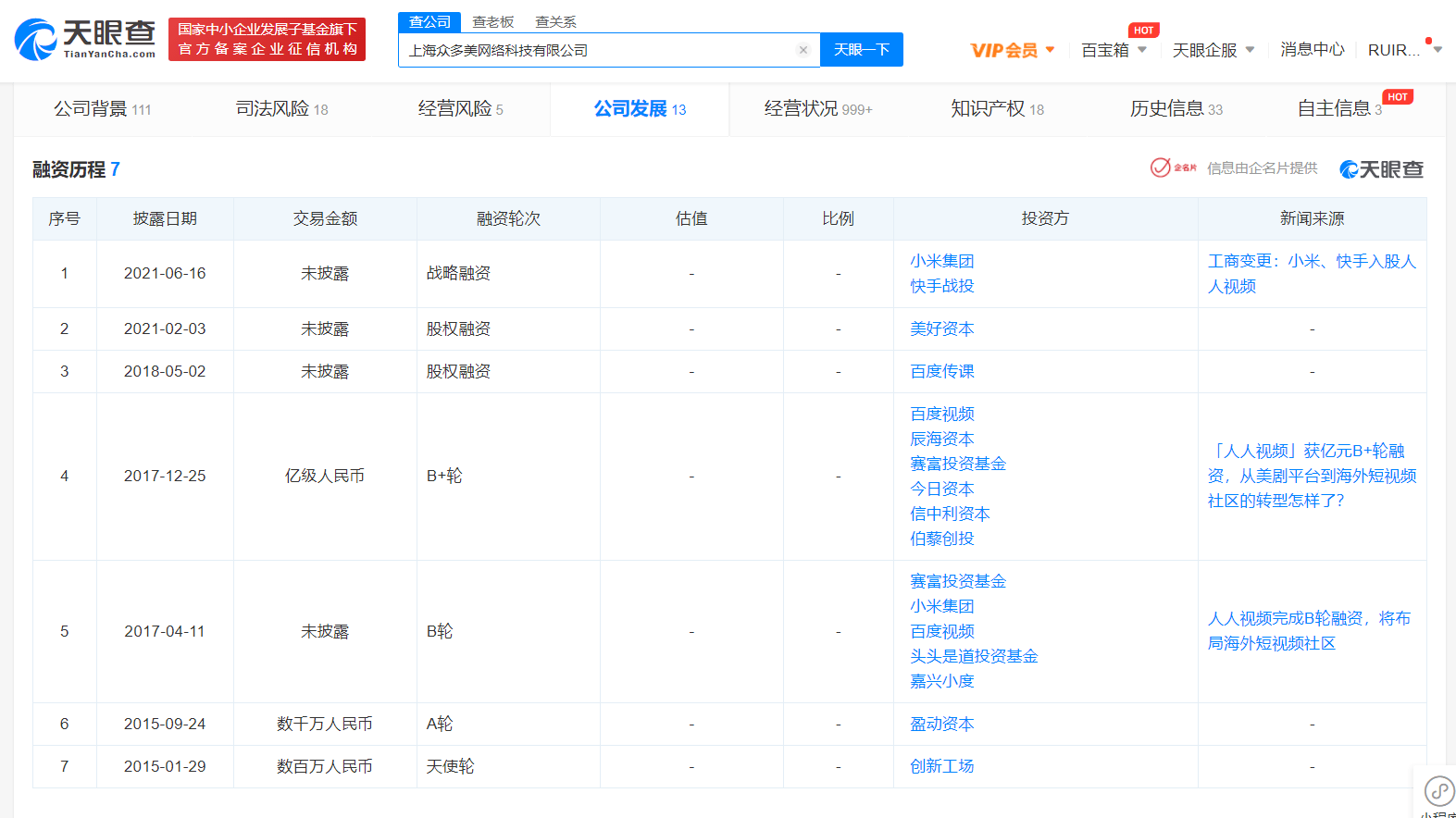The image size is (1456, 818).
Task: Select the 查公司 search tab
Action: click(429, 21)
